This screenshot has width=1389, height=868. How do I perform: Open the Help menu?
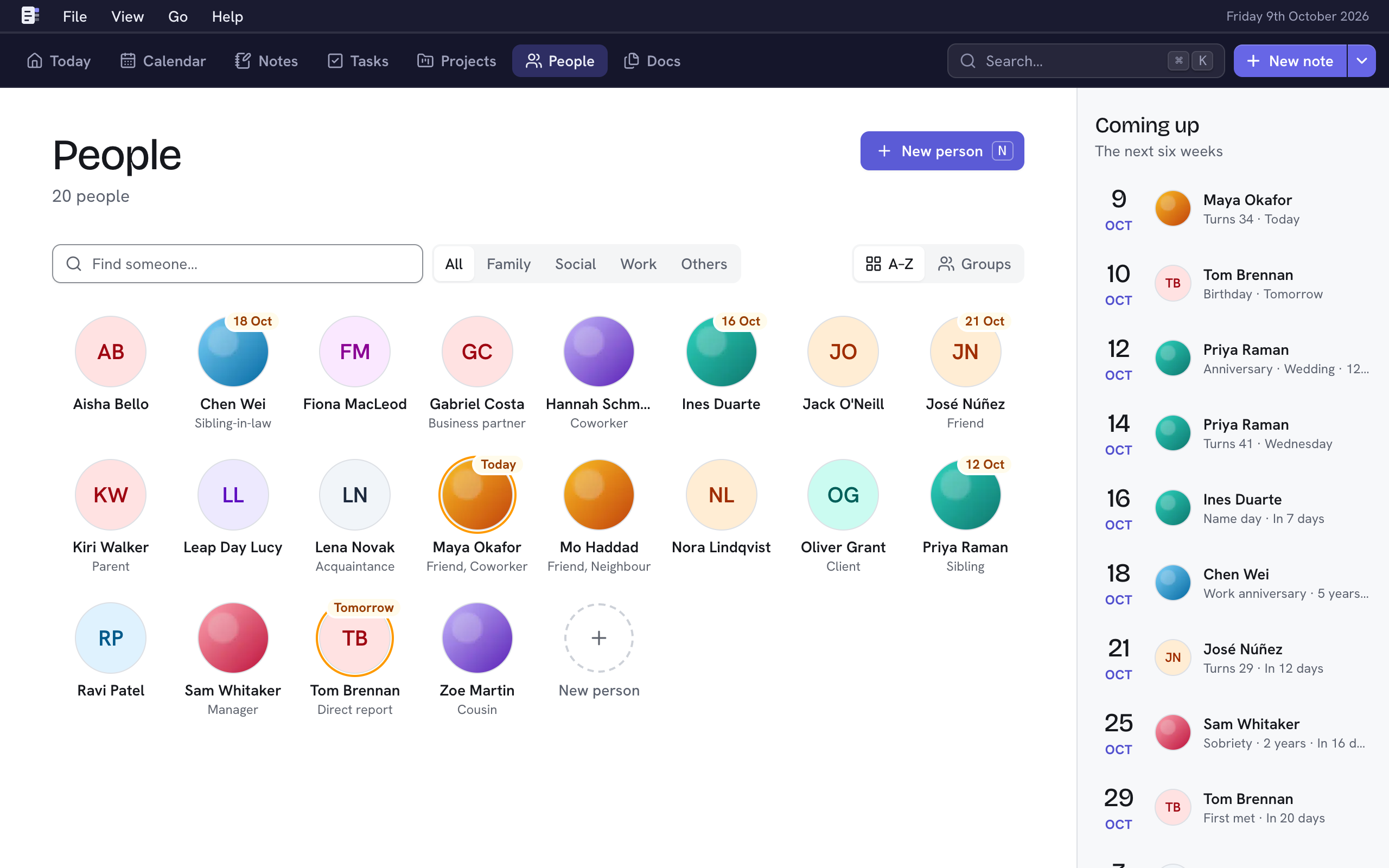point(227,16)
